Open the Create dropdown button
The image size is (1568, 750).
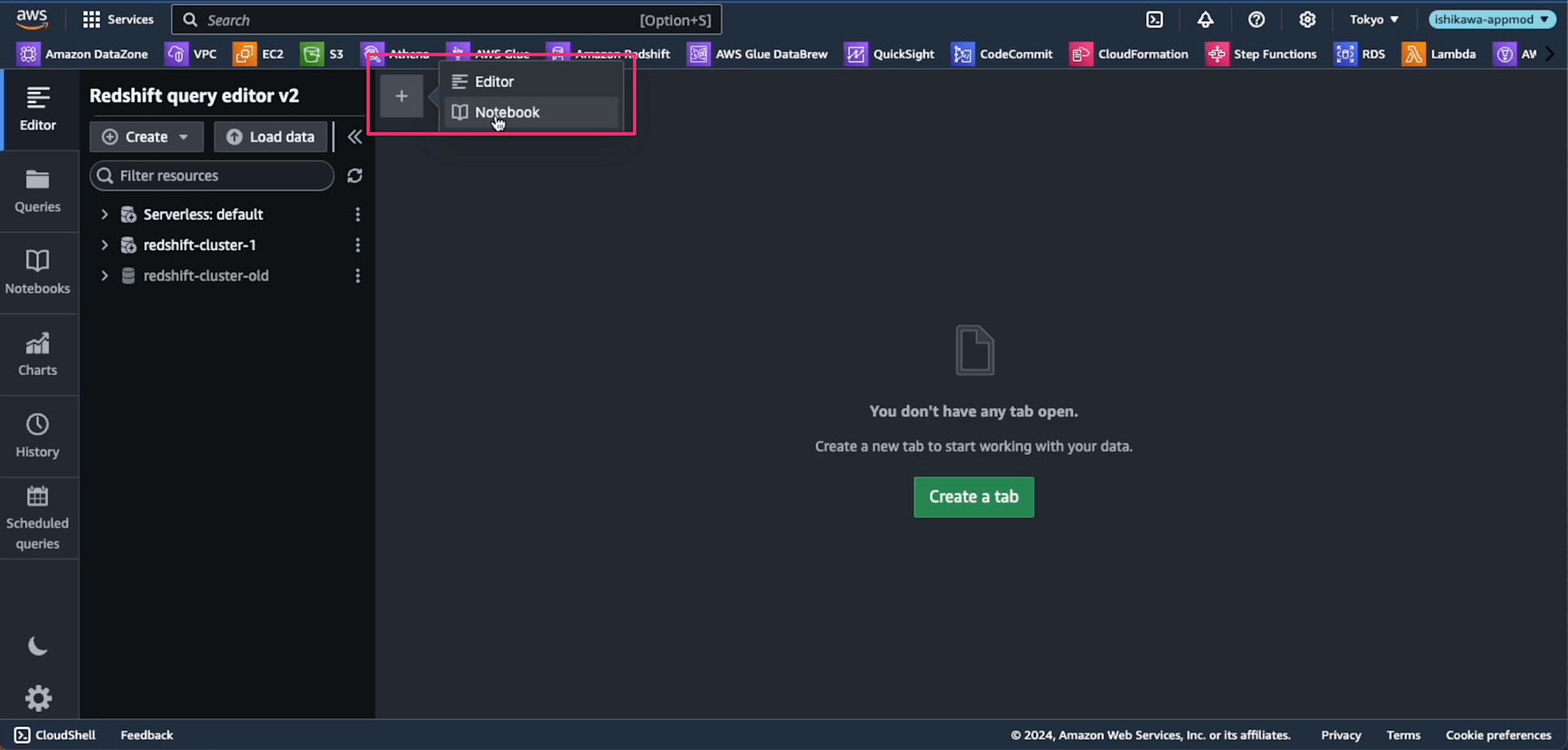pyautogui.click(x=146, y=137)
